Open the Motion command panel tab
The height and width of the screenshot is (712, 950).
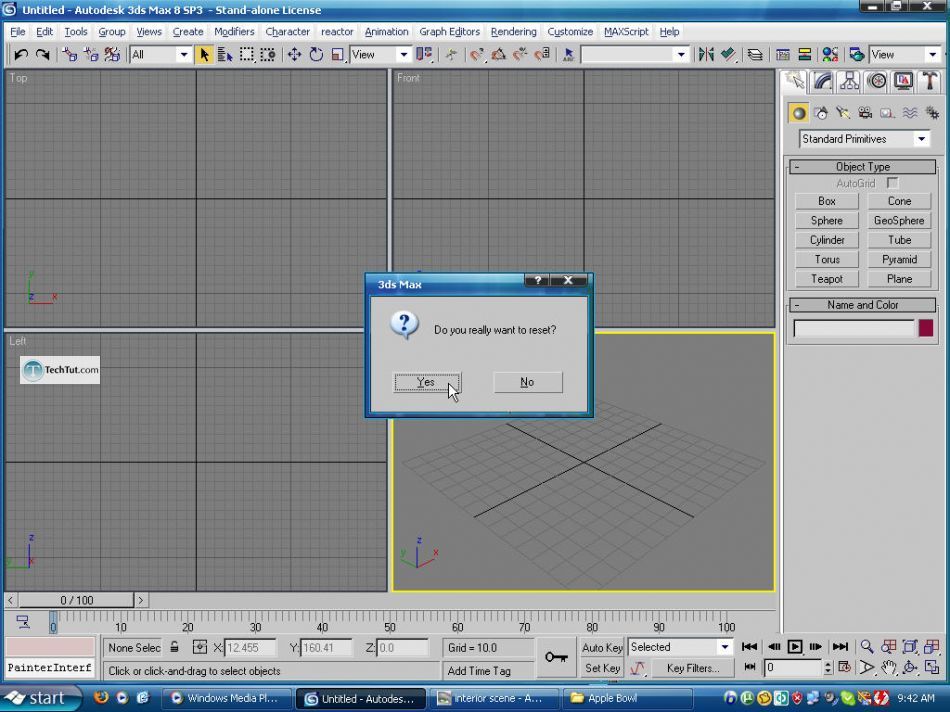tap(876, 81)
